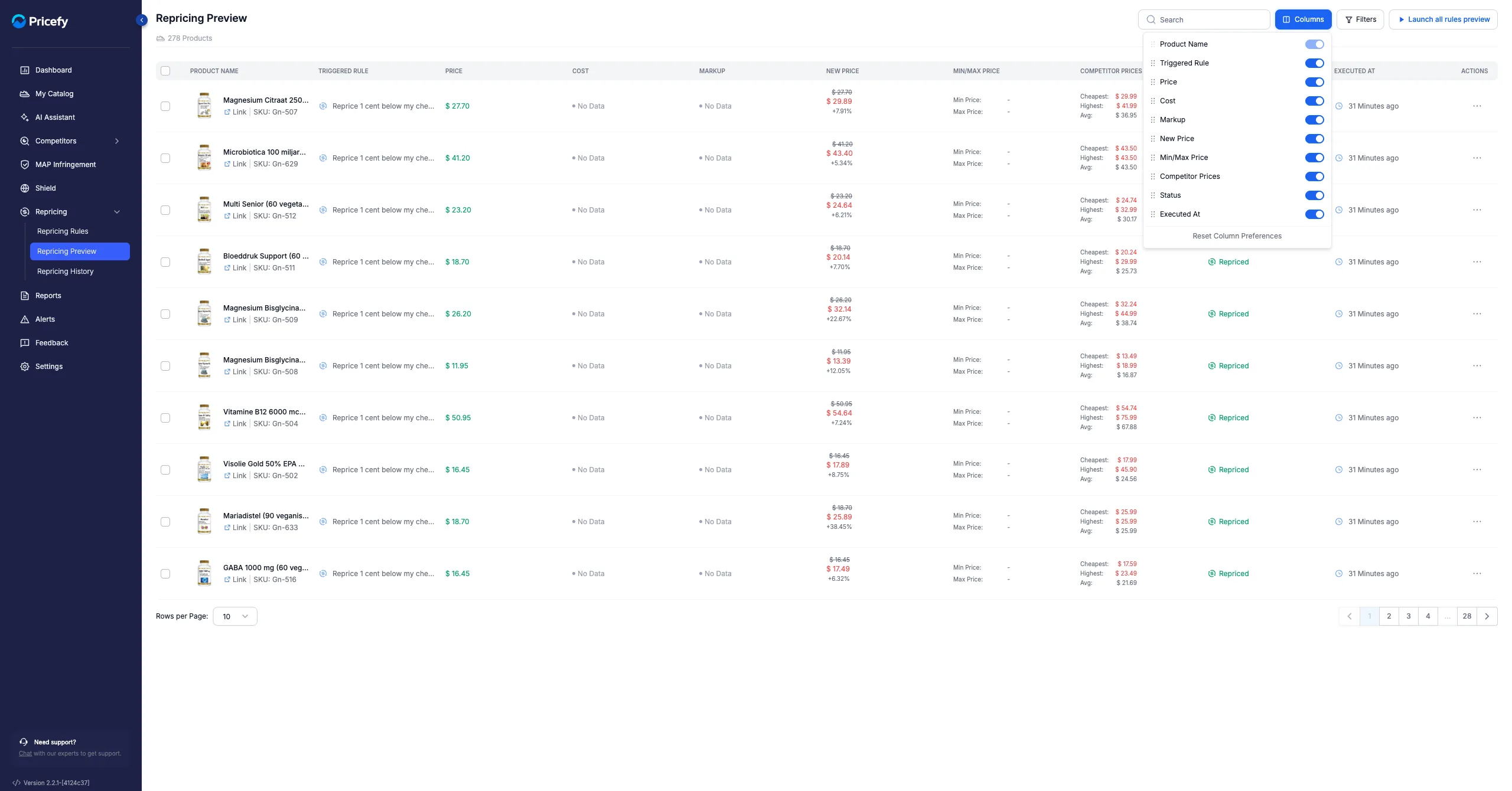Collapse the sidebar with the arrow button

(x=142, y=20)
